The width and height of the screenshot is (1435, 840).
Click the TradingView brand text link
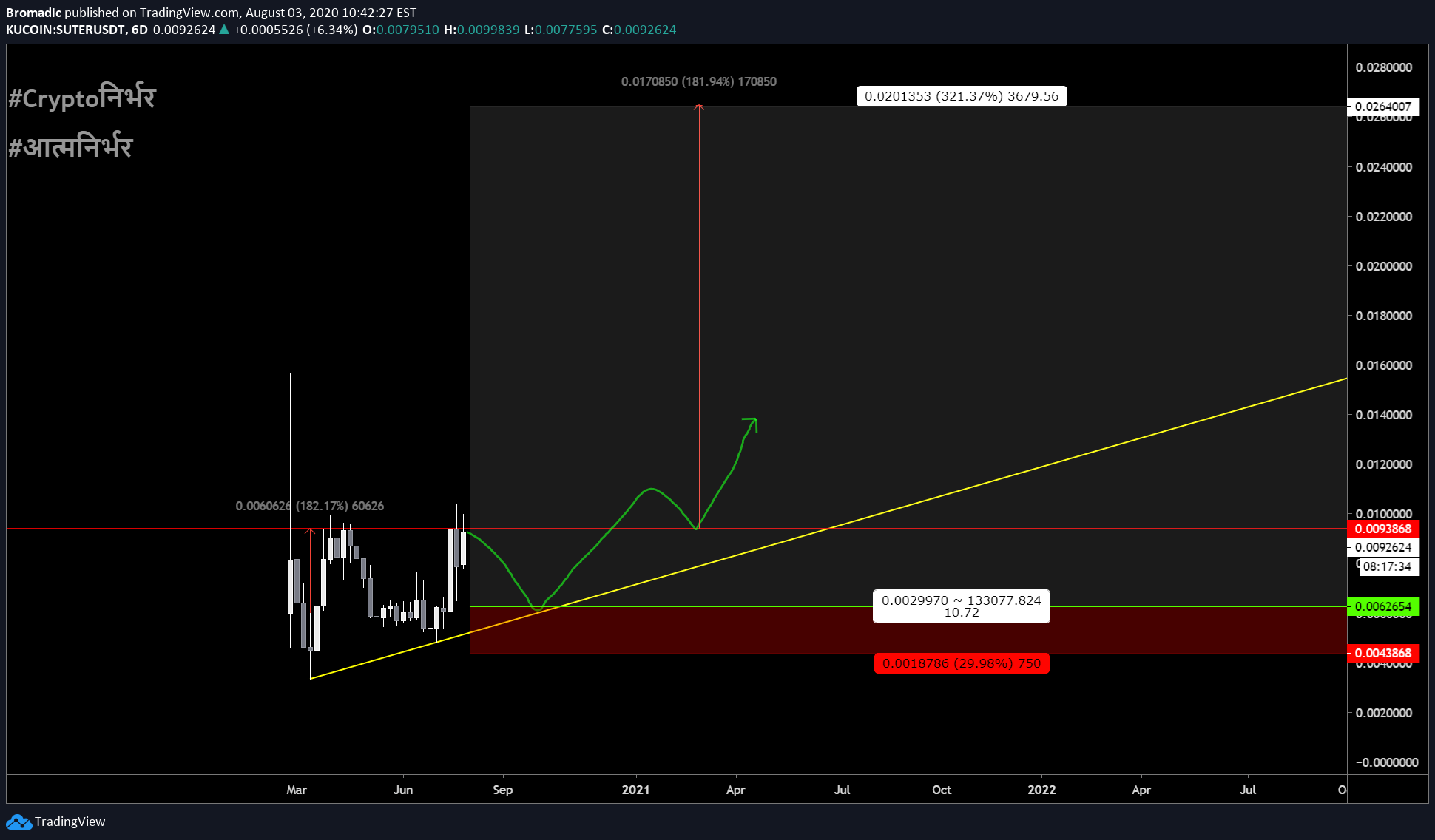(70, 822)
